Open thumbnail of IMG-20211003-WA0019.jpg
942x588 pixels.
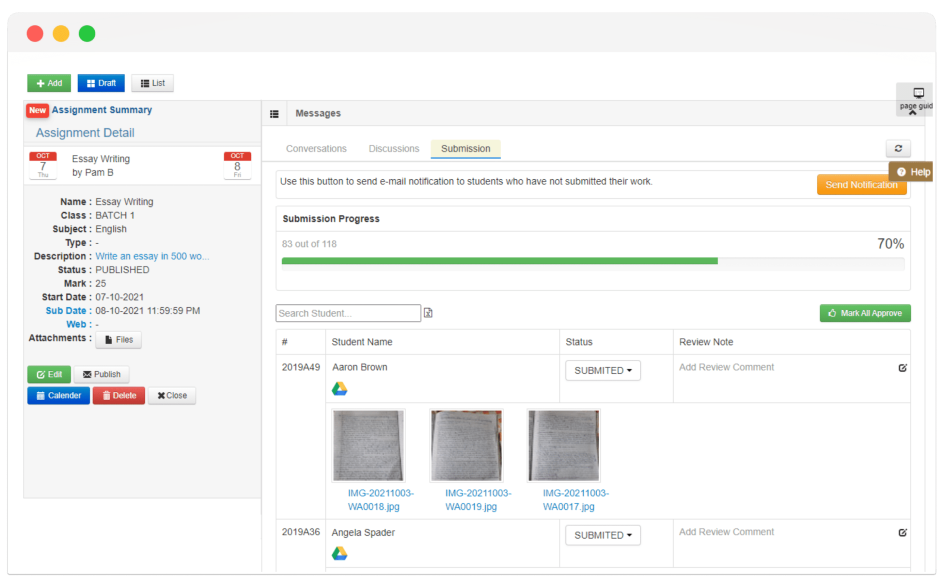click(466, 446)
